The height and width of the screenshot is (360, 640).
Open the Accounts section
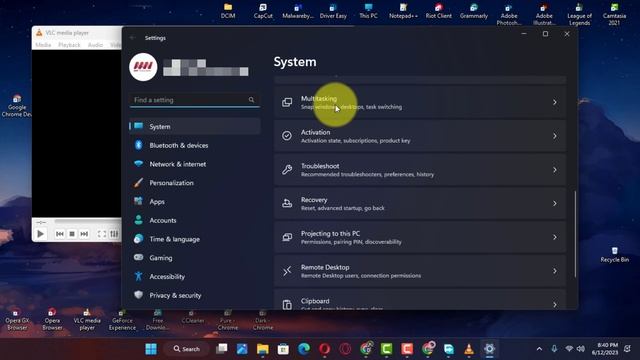point(195,220)
